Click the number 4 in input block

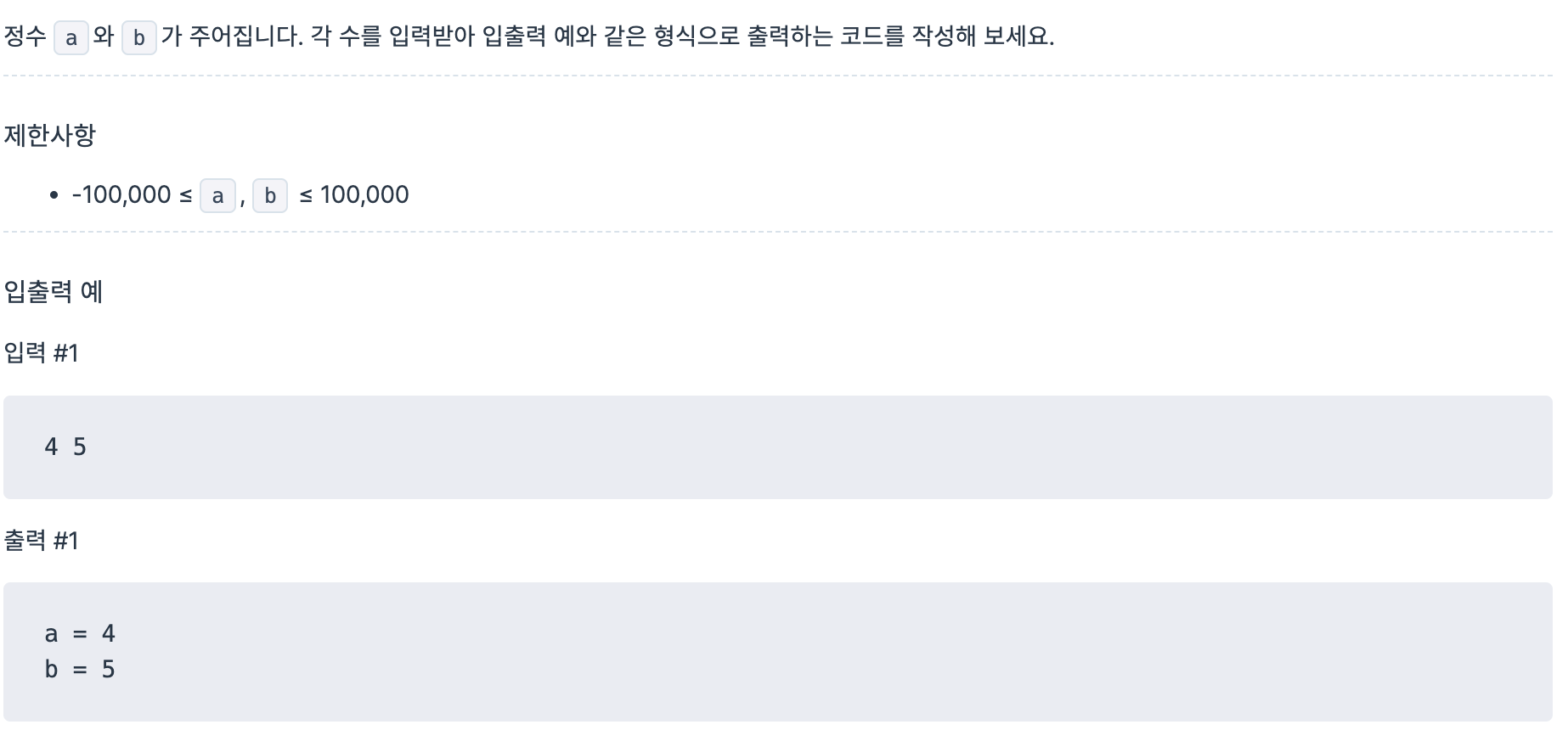click(51, 447)
